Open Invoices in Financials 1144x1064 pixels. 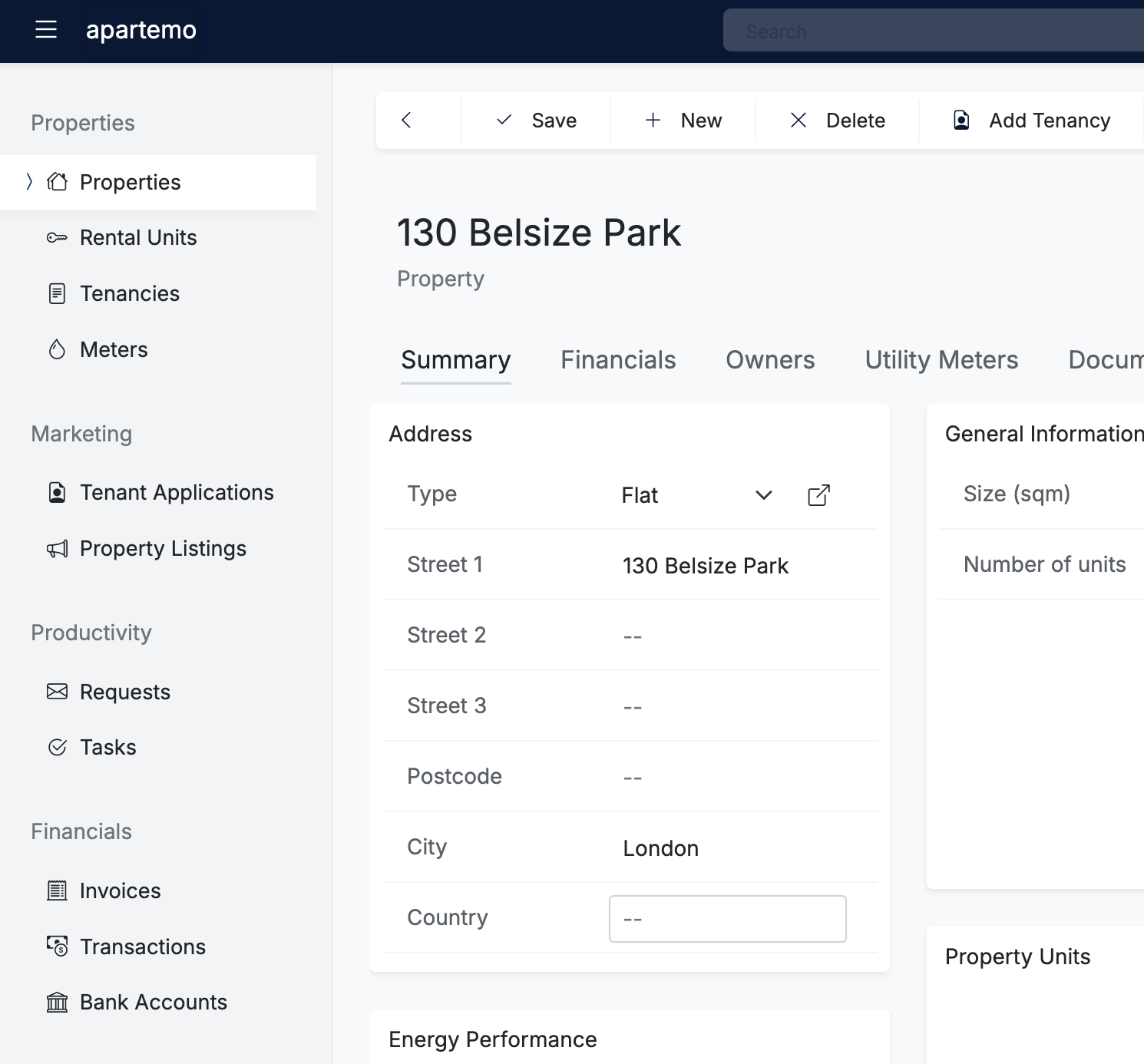pos(121,891)
